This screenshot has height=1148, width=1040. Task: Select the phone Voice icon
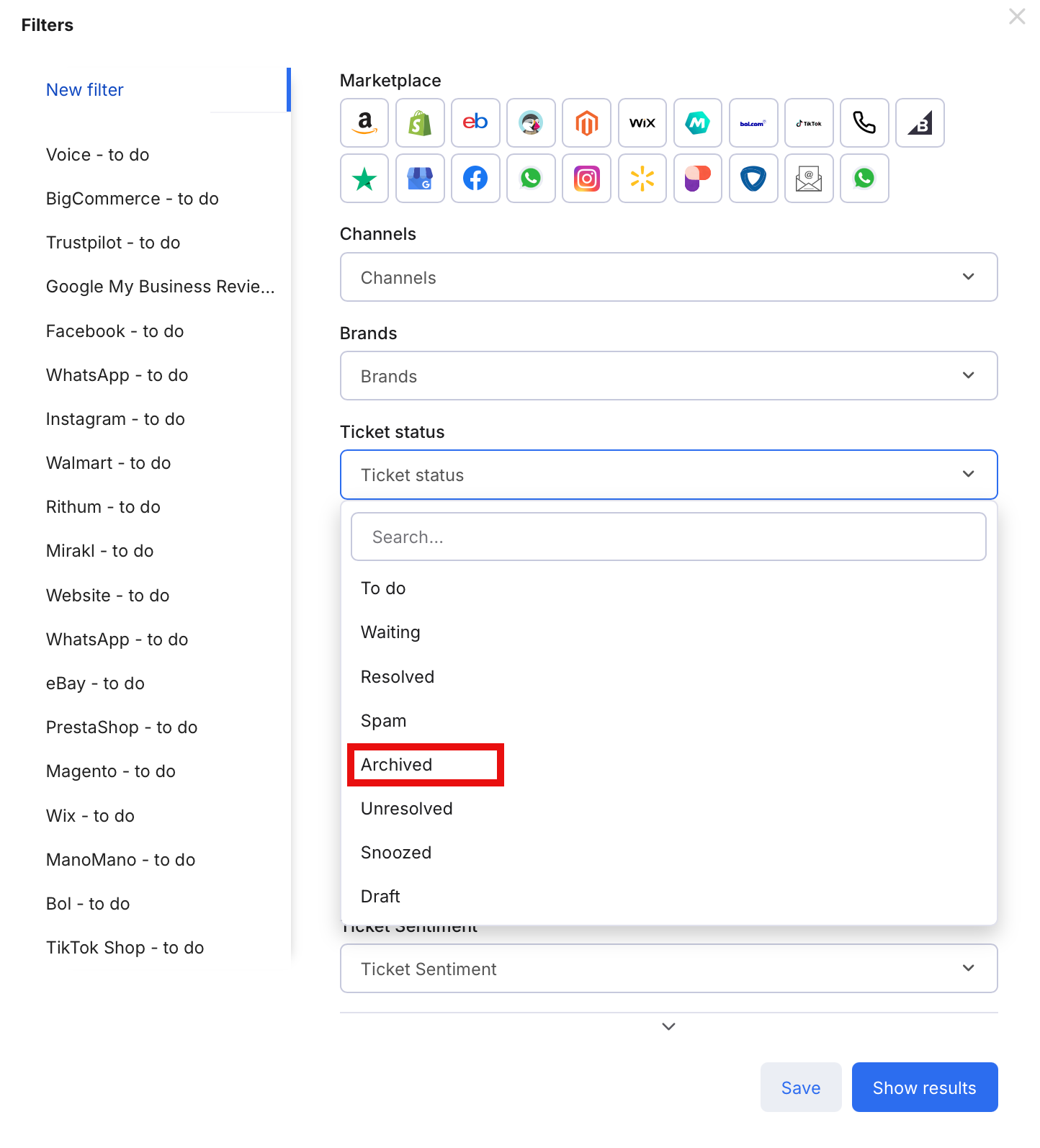coord(864,123)
